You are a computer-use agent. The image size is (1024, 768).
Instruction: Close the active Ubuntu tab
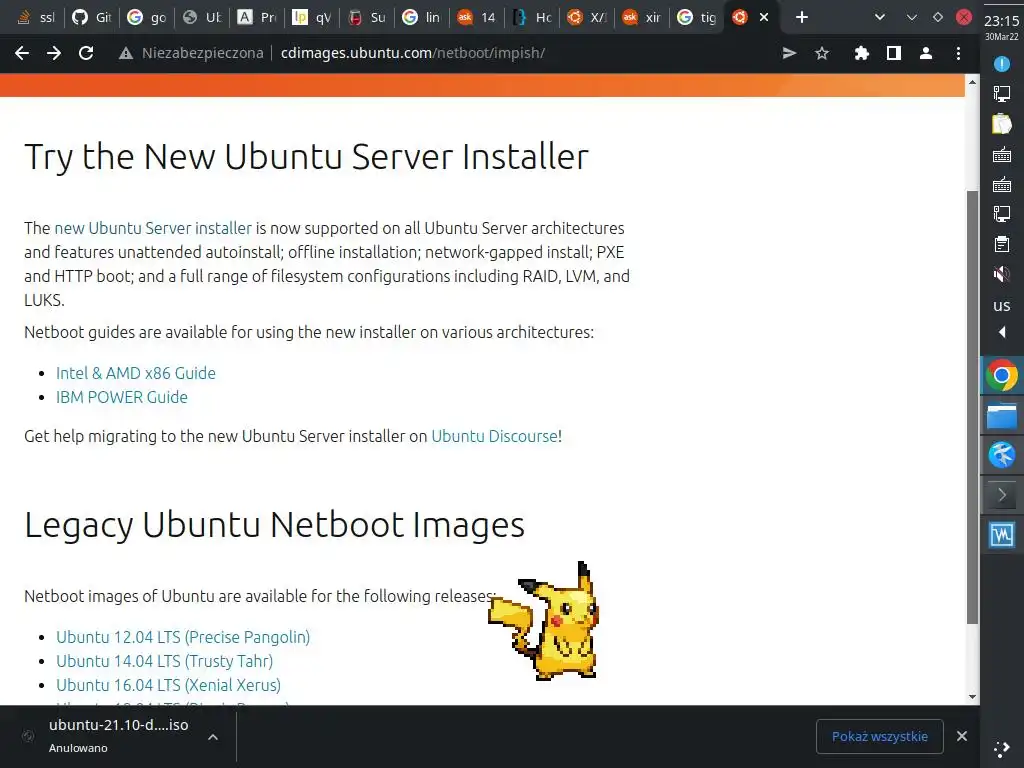(x=764, y=18)
